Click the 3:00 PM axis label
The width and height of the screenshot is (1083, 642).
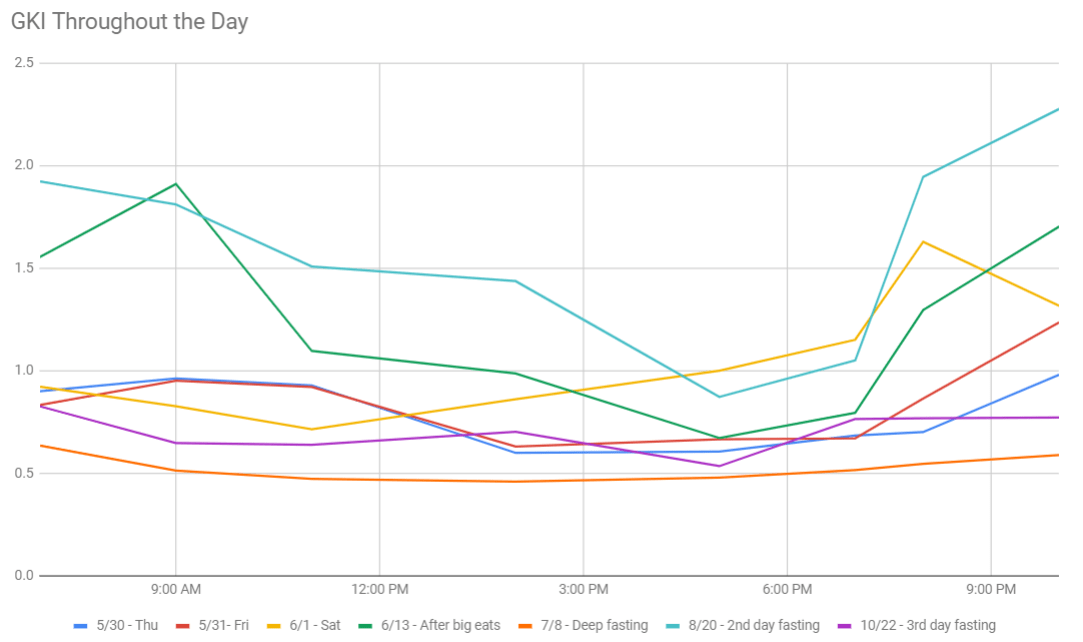584,589
